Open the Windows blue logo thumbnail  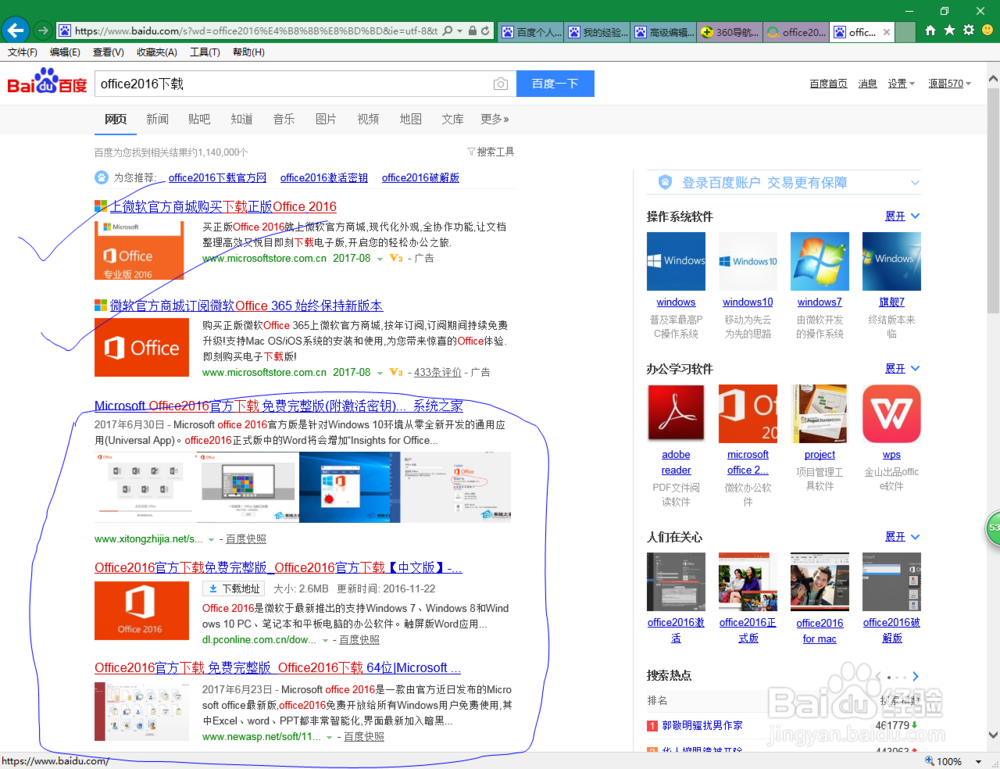coord(676,261)
